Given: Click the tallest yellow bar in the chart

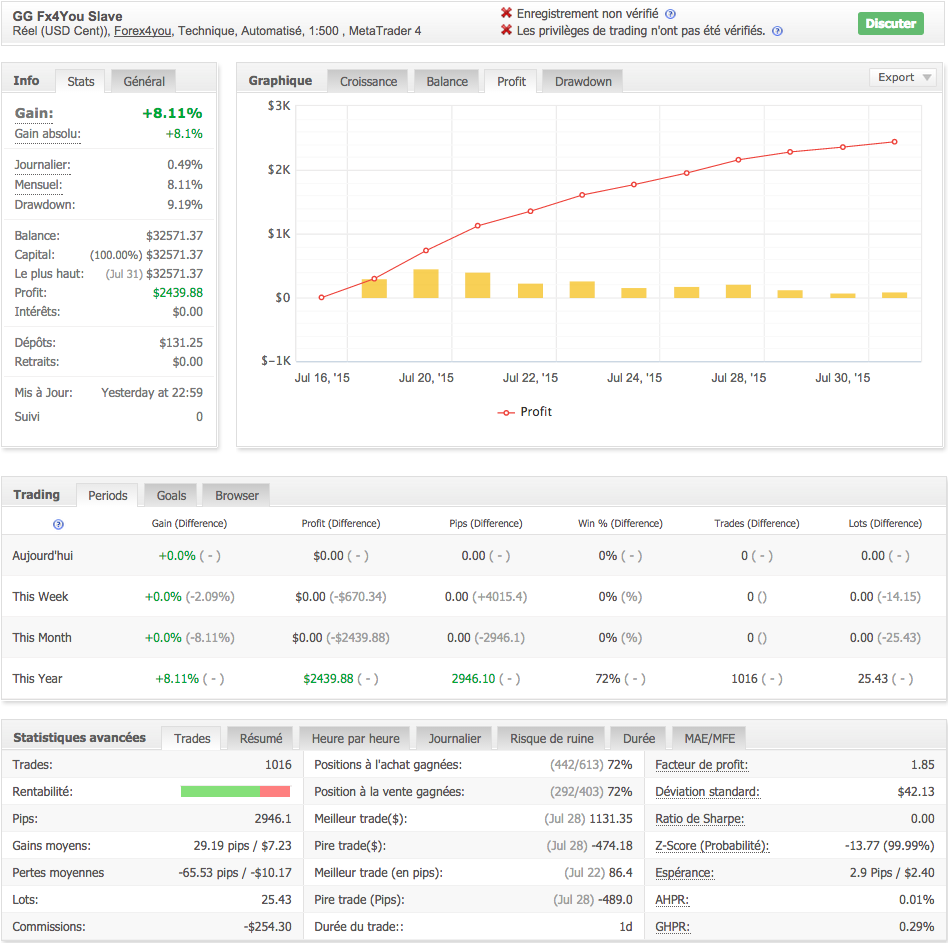Looking at the screenshot, I should pos(426,283).
